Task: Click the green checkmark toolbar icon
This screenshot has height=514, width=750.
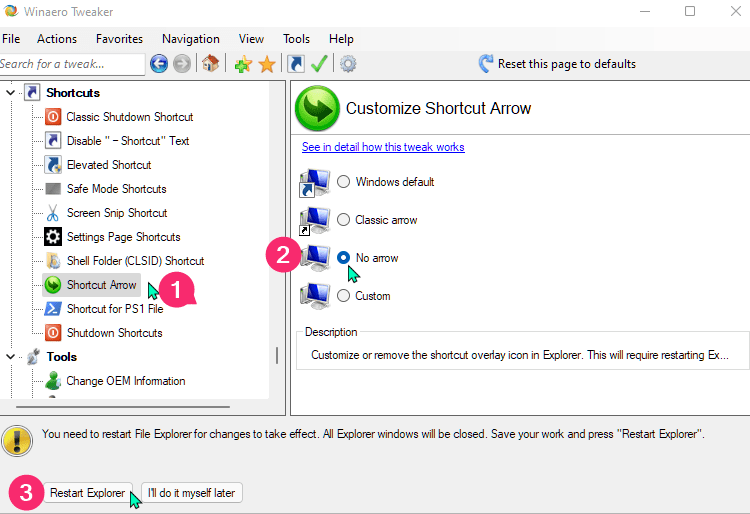Action: 319,63
